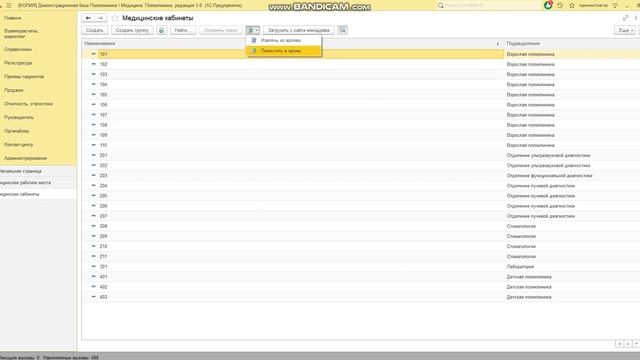Open Справочники section in sidebar
The height and width of the screenshot is (360, 640).
18,49
